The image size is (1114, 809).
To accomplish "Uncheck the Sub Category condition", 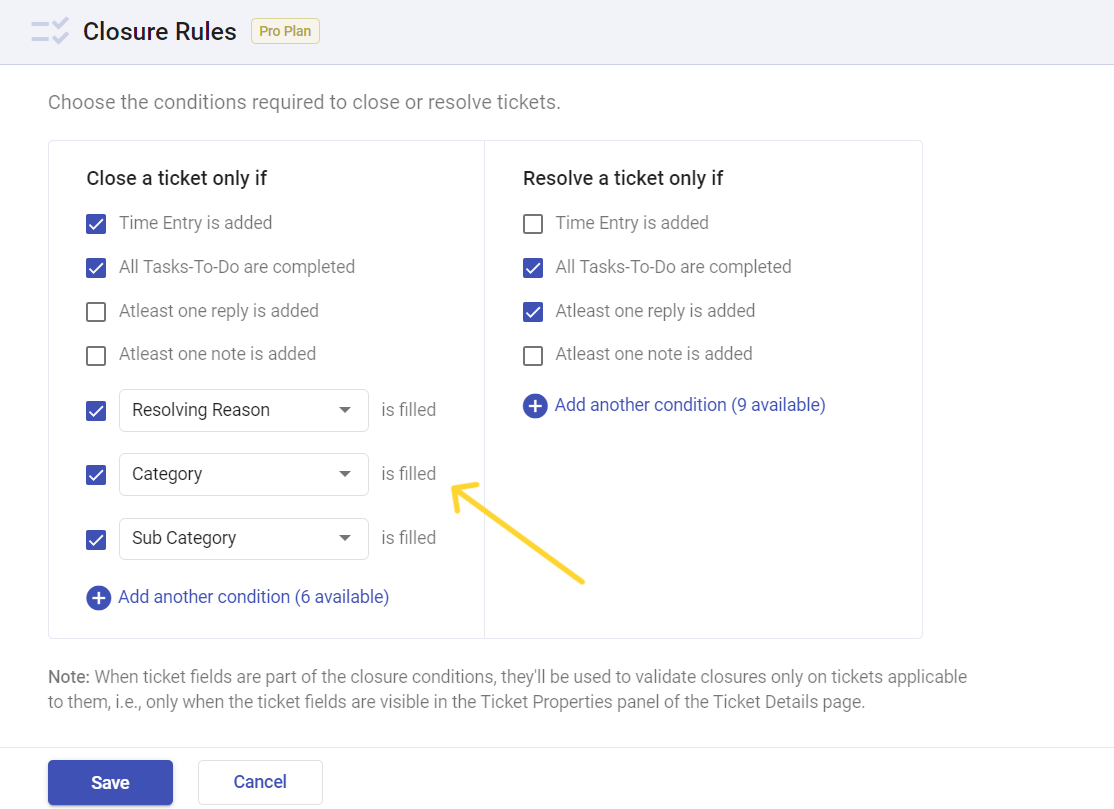I will click(96, 538).
